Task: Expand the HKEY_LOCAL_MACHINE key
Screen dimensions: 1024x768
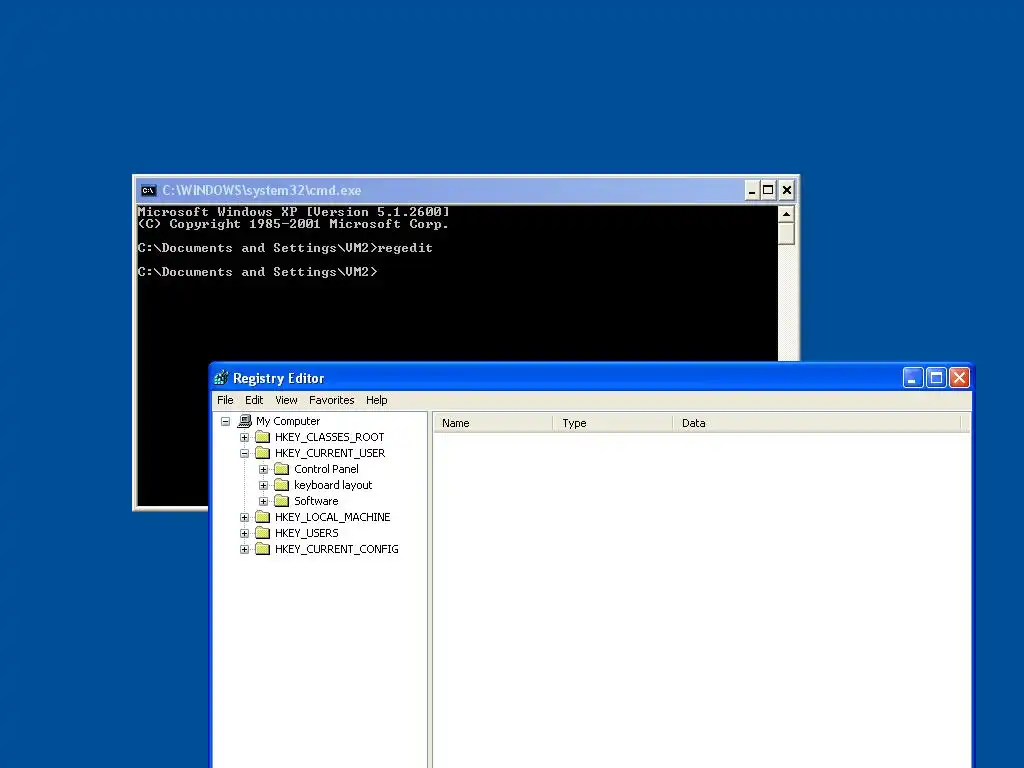Action: pos(244,517)
